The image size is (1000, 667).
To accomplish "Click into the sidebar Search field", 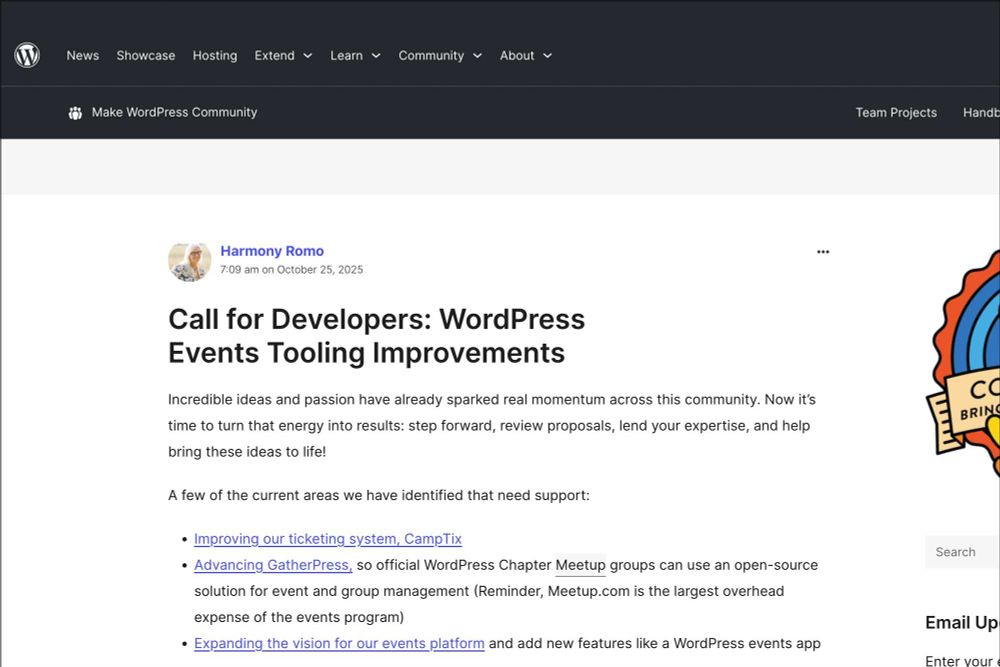I will click(962, 552).
